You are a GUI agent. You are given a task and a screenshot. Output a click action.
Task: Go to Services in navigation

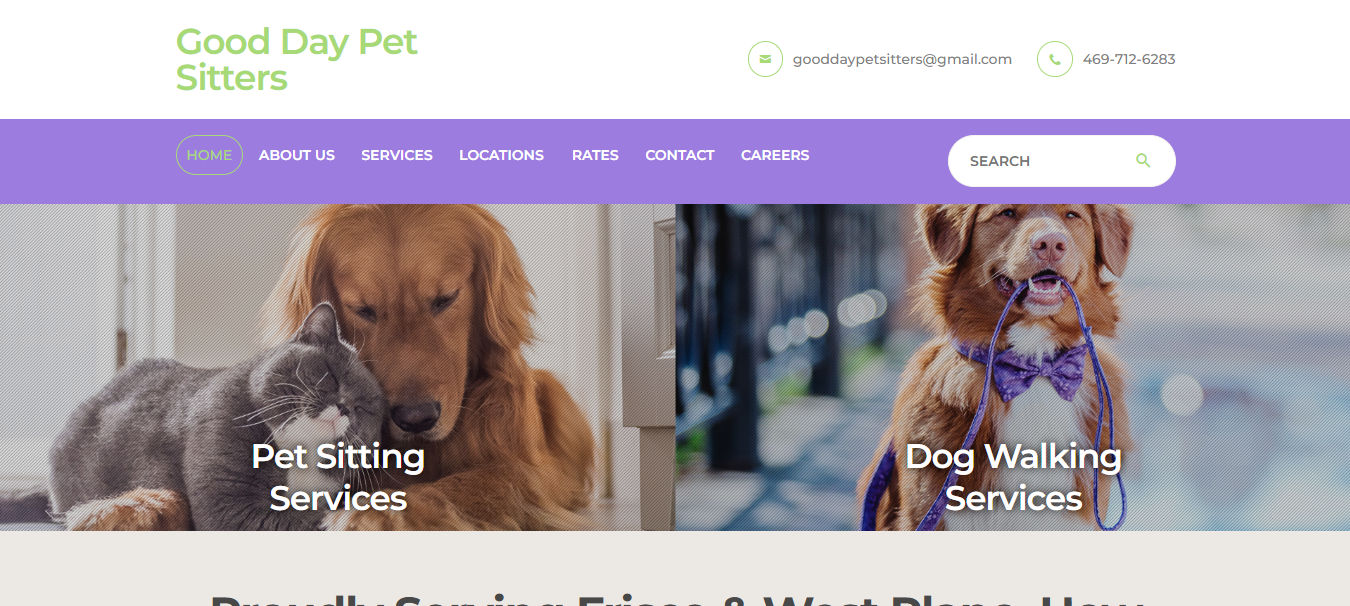tap(397, 155)
